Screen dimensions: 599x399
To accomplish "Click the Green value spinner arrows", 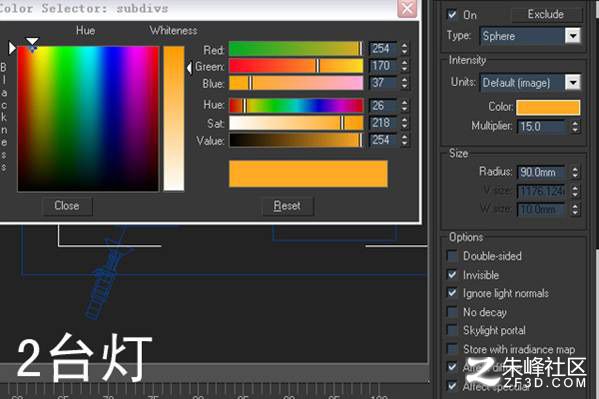I will tap(405, 66).
